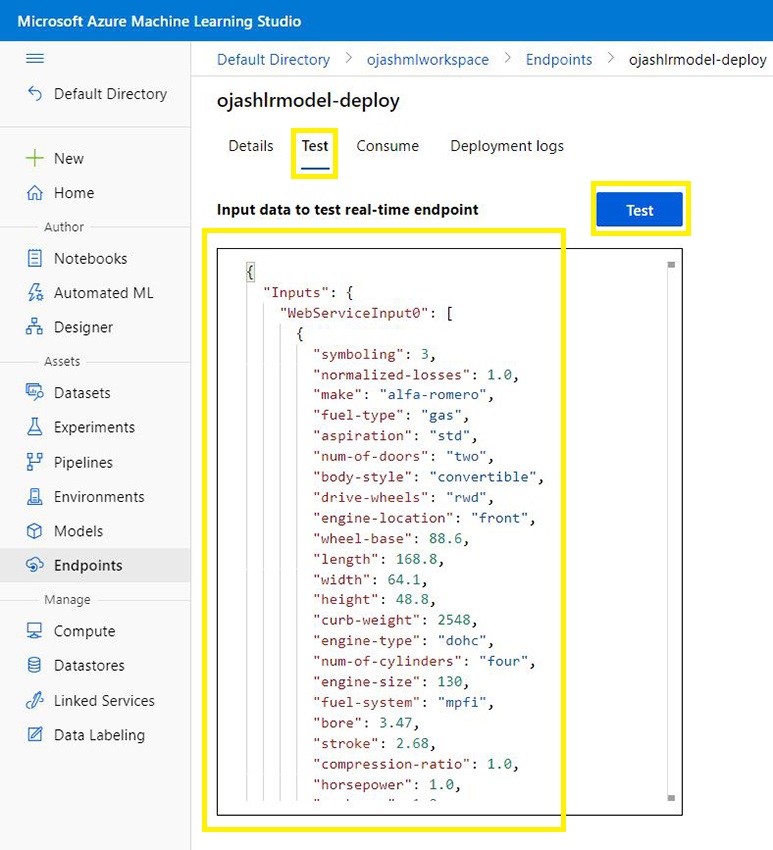Click the Notebooks icon
The width and height of the screenshot is (773, 850).
pos(35,258)
